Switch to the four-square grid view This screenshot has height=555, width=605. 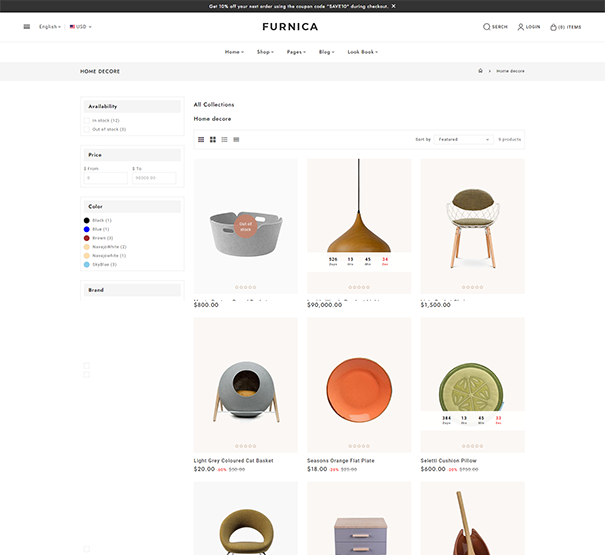[213, 139]
